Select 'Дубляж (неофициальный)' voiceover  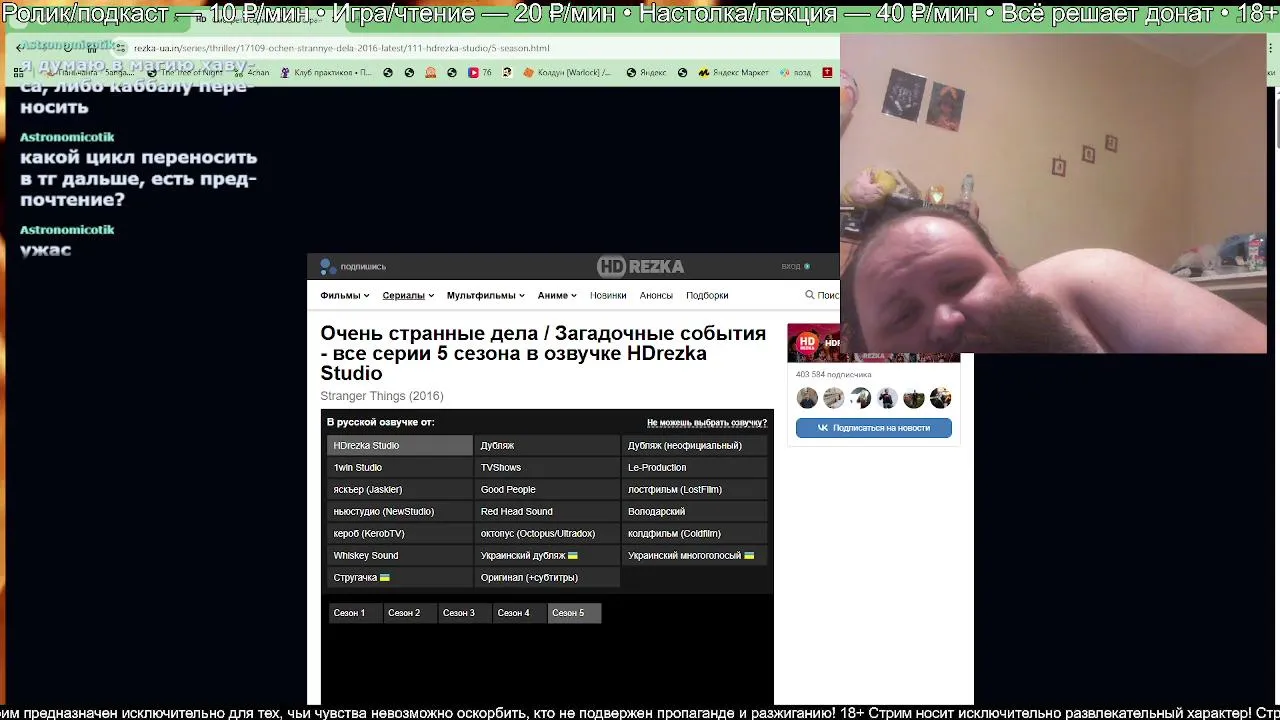694,445
